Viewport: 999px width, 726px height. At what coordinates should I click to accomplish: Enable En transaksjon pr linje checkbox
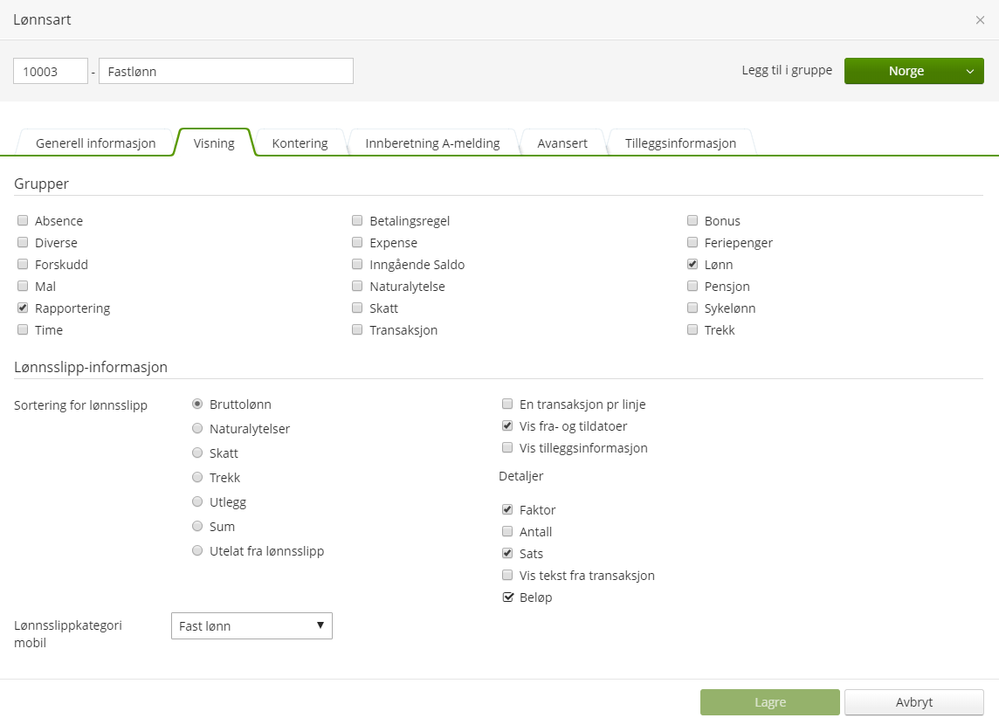coord(507,404)
